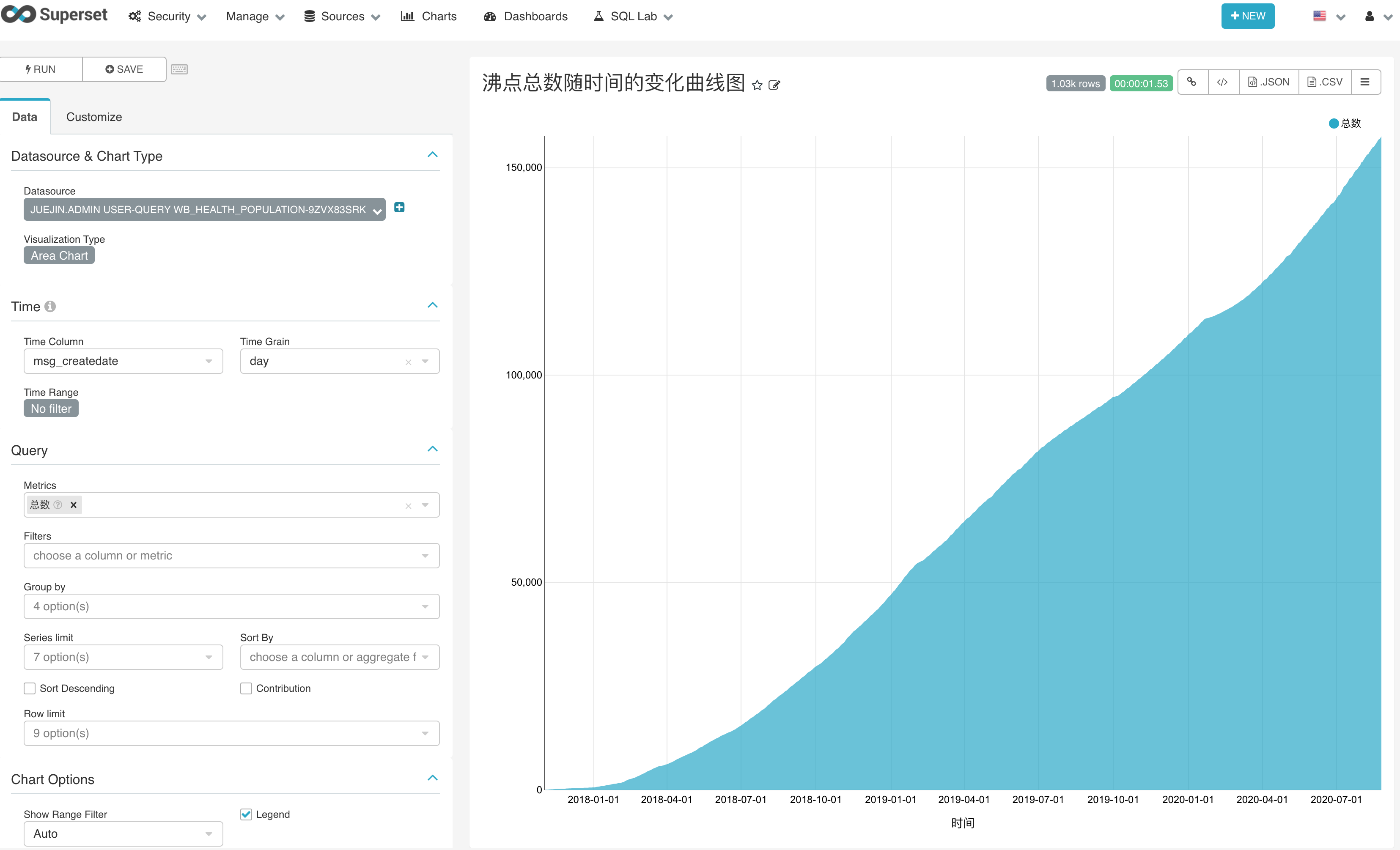1400x850 pixels.
Task: Click the short link chain icon
Action: point(1192,82)
